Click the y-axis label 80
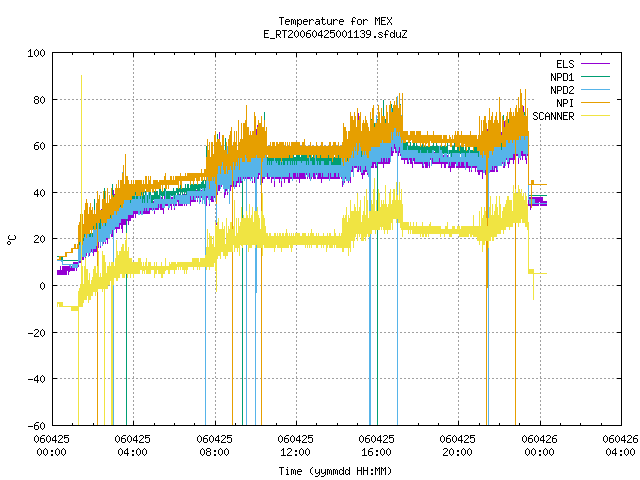Image resolution: width=640 pixels, height=480 pixels. pyautogui.click(x=39, y=100)
